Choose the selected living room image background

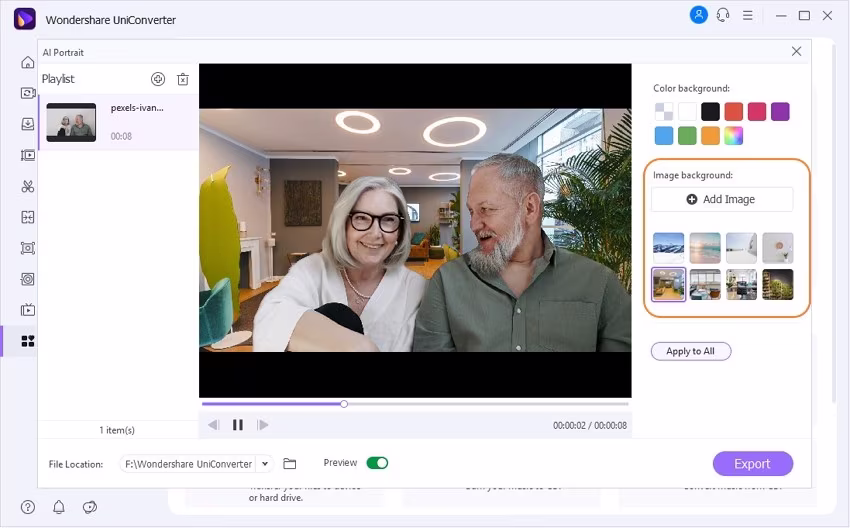pyautogui.click(x=668, y=284)
